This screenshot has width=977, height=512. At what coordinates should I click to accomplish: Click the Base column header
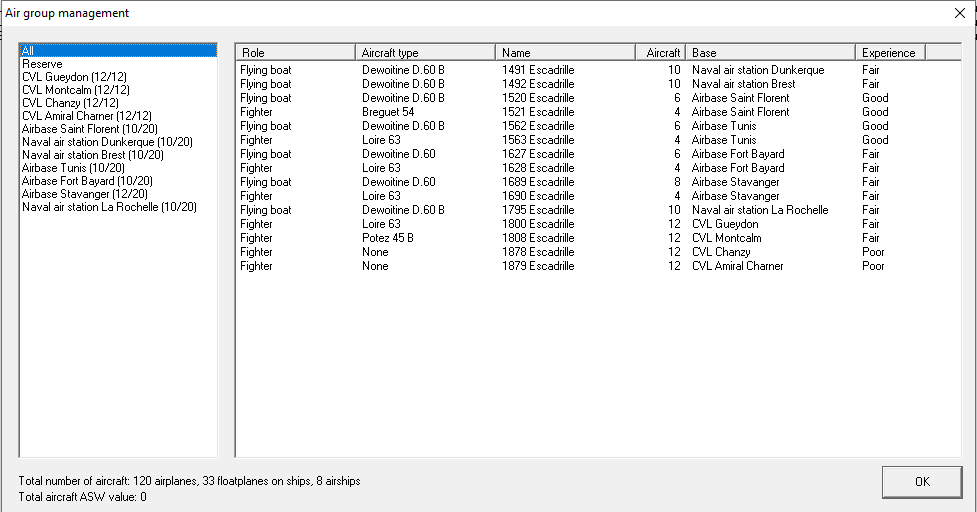click(x=770, y=52)
